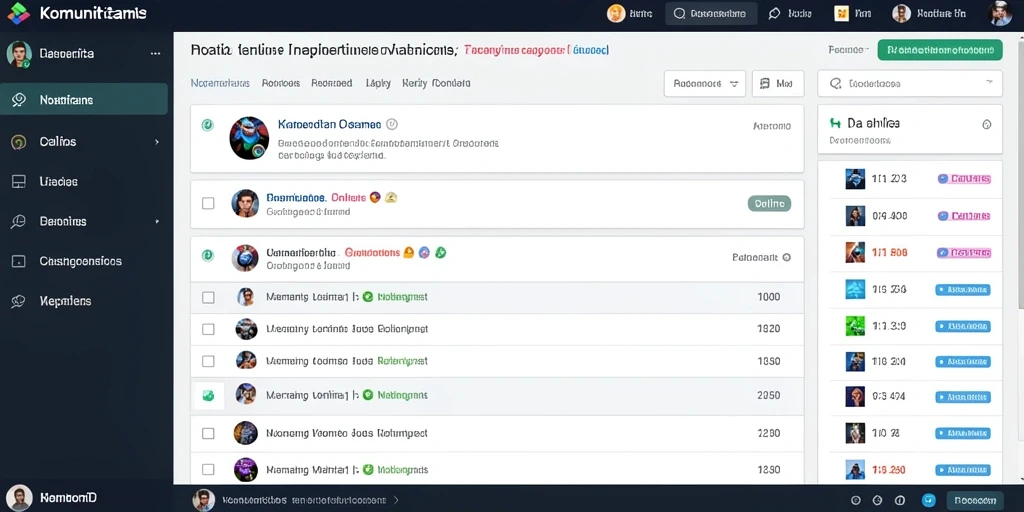The height and width of the screenshot is (512, 1024).
Task: Open the Raoaooort dropdown above the list
Action: pos(705,84)
